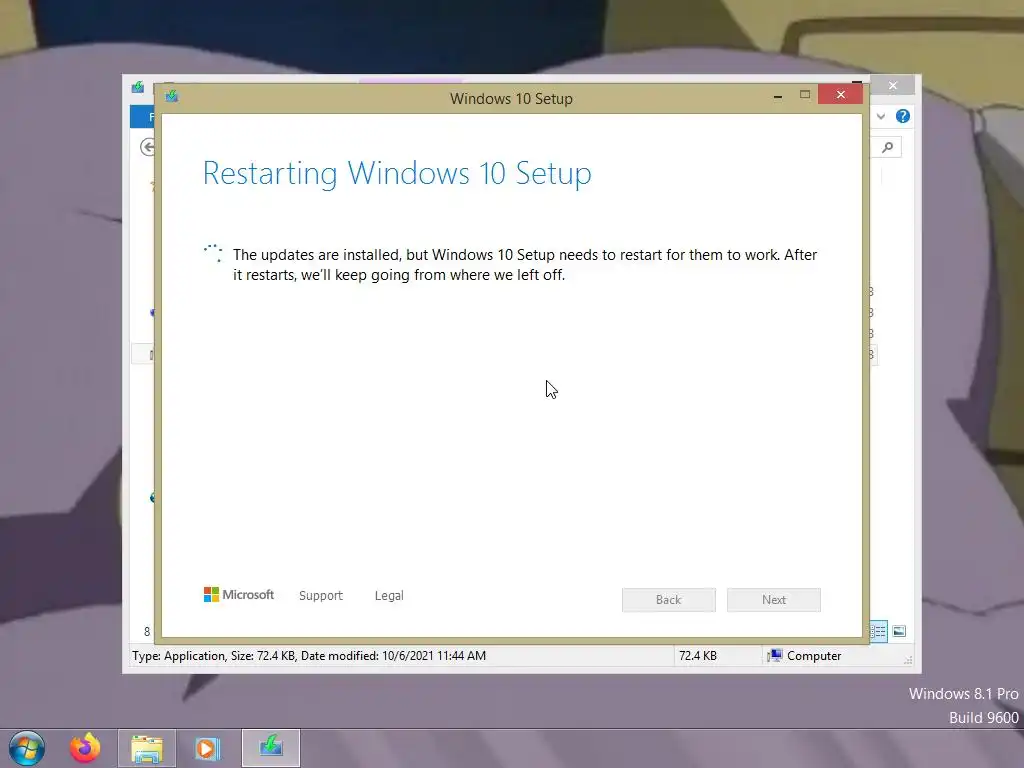Expand the File Explorer ribbon chevron
The height and width of the screenshot is (768, 1024).
881,116
